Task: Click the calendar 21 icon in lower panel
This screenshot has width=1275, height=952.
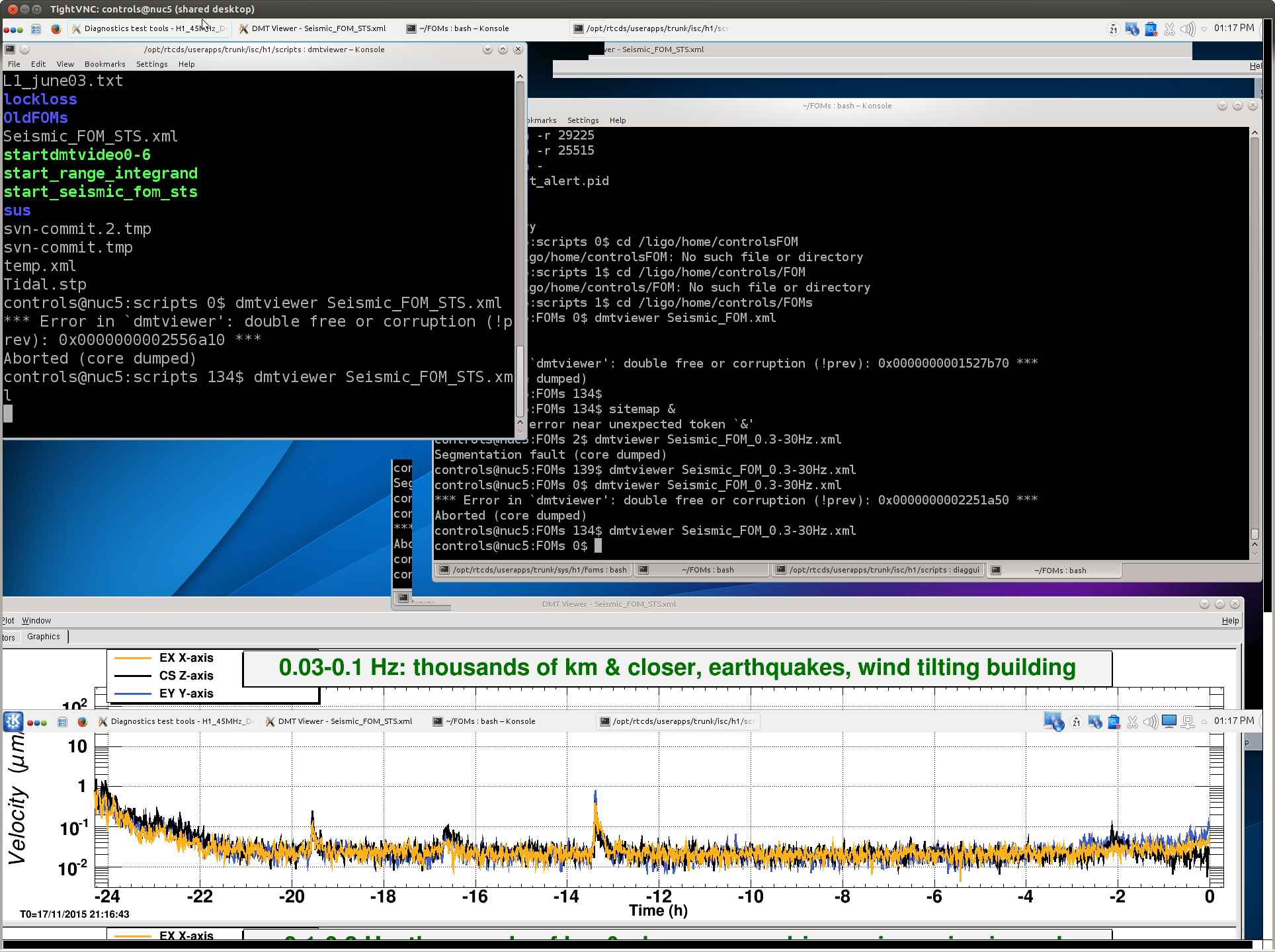Action: pos(1077,721)
